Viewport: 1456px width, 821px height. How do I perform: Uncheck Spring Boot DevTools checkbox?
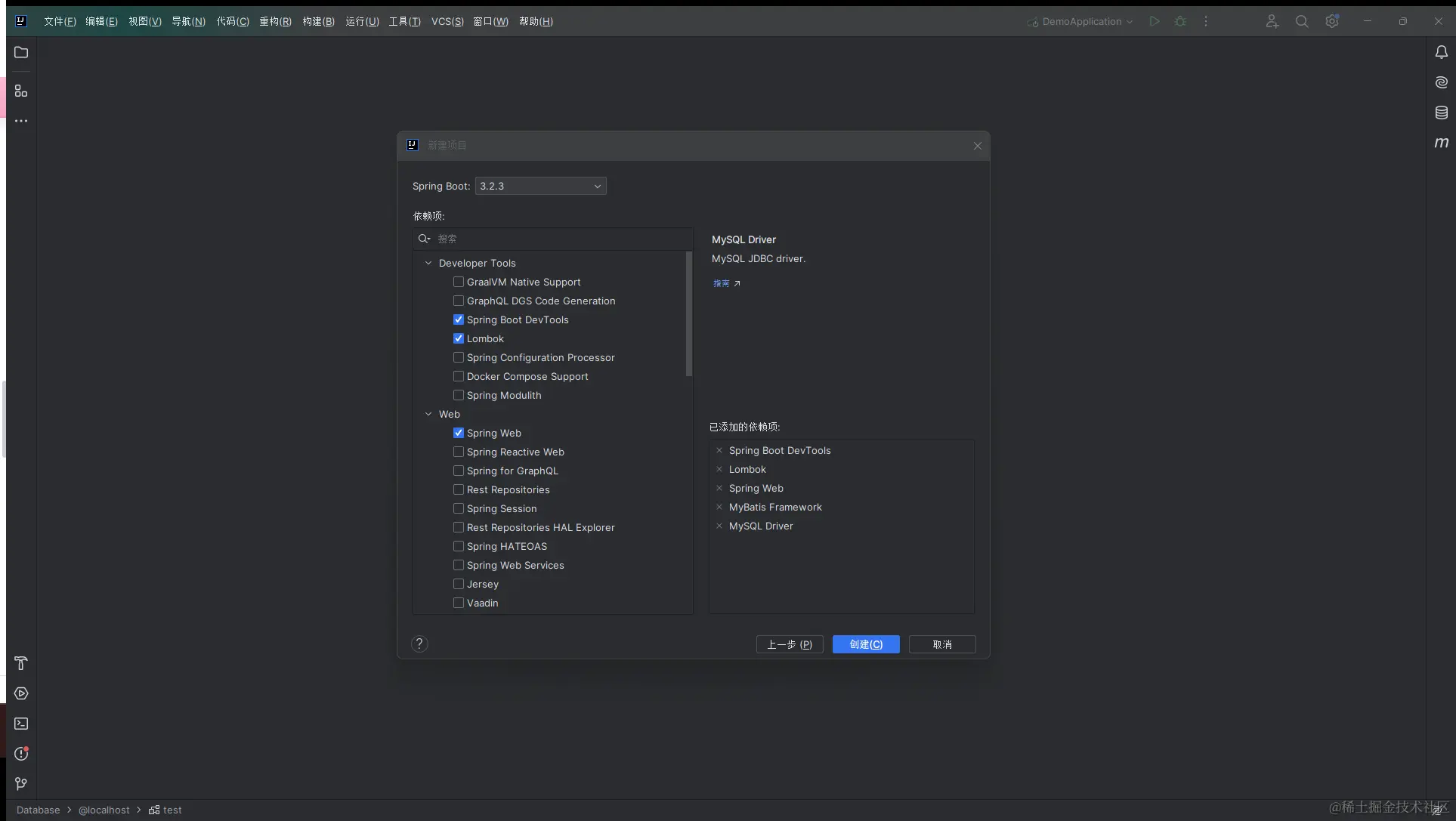459,319
